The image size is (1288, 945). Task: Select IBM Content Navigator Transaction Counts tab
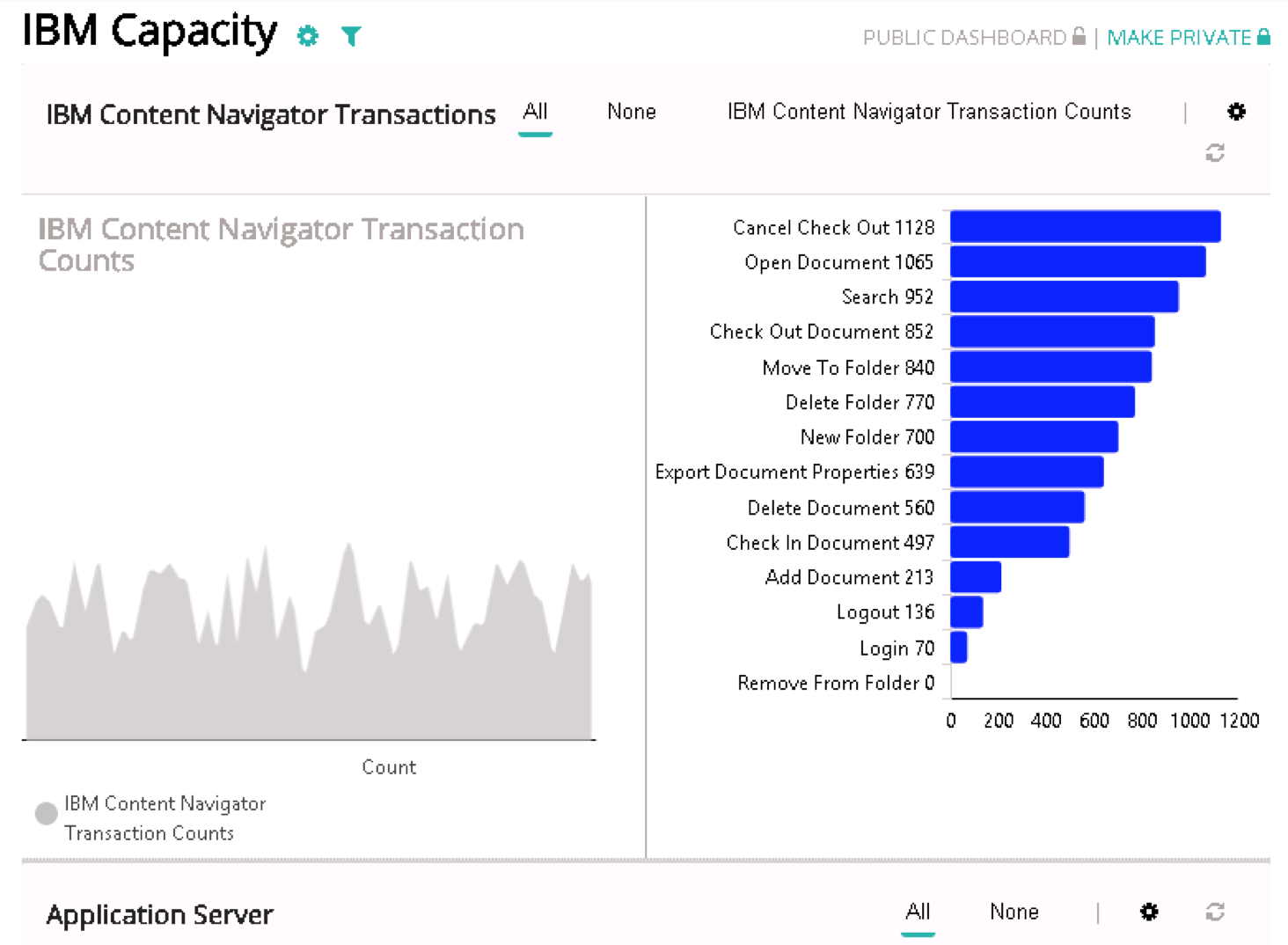coord(929,112)
